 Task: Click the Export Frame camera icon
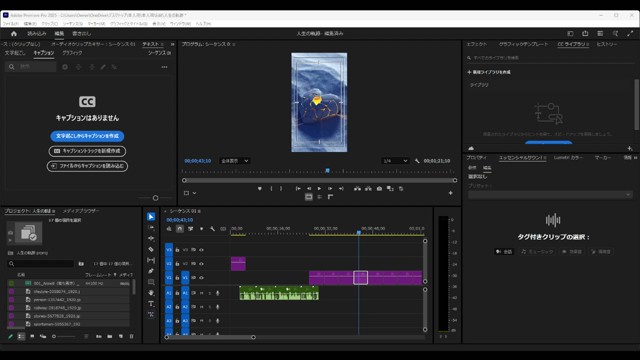pyautogui.click(x=379, y=189)
